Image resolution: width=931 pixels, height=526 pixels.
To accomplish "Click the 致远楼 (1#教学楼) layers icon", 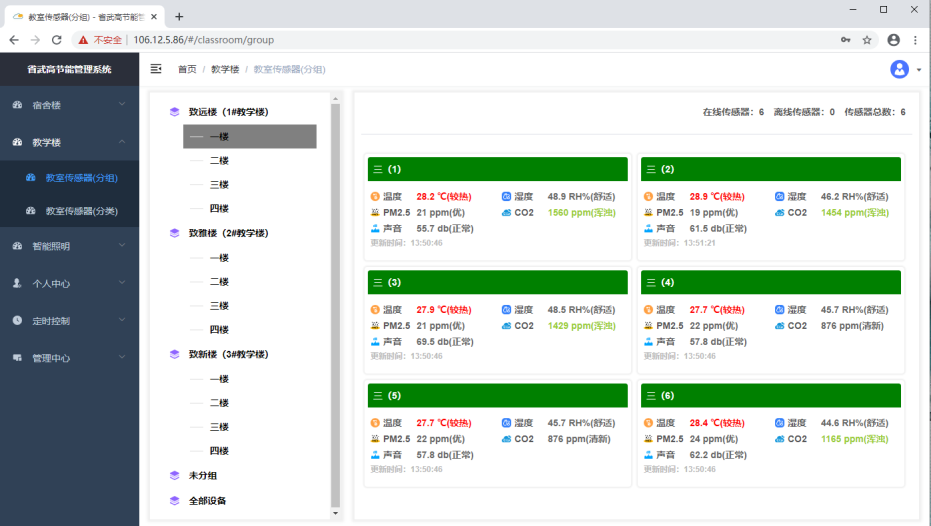I will [175, 112].
